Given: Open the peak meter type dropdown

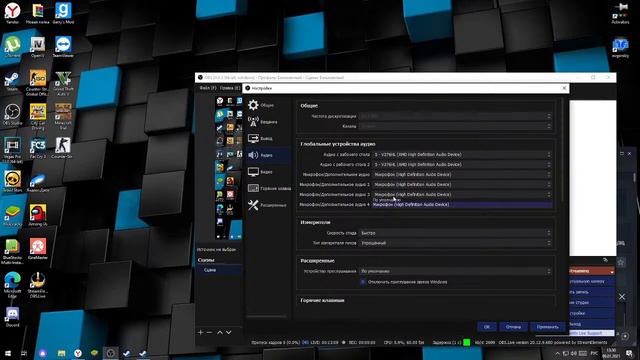Looking at the screenshot, I should [x=455, y=243].
